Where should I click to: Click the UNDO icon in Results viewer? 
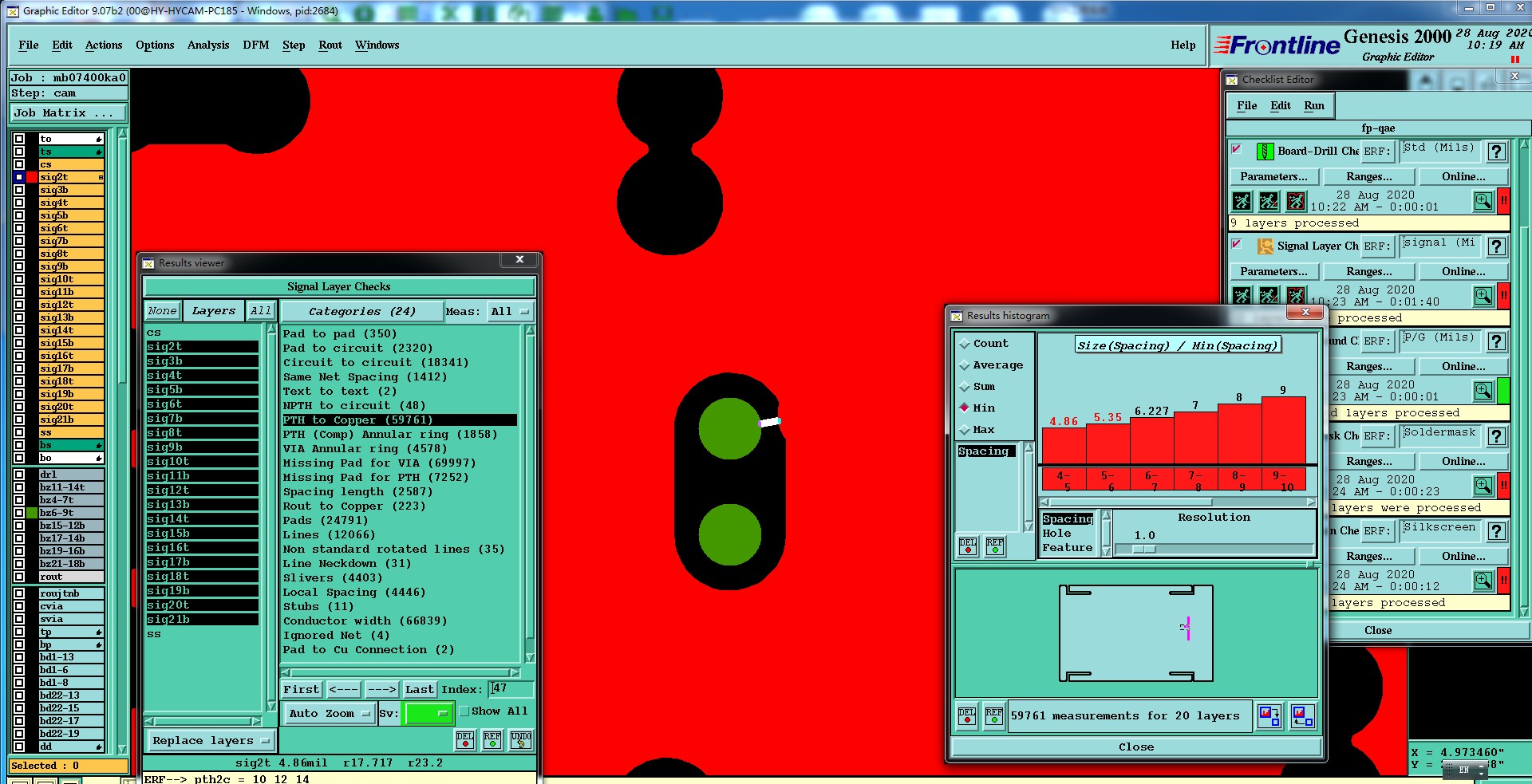point(521,740)
